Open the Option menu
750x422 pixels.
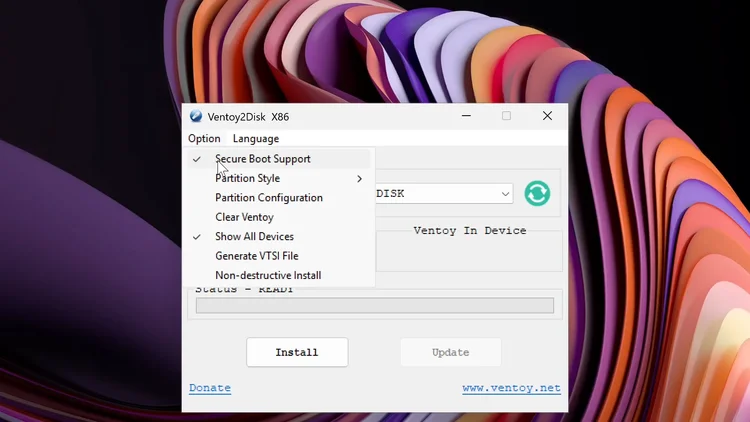click(x=204, y=139)
